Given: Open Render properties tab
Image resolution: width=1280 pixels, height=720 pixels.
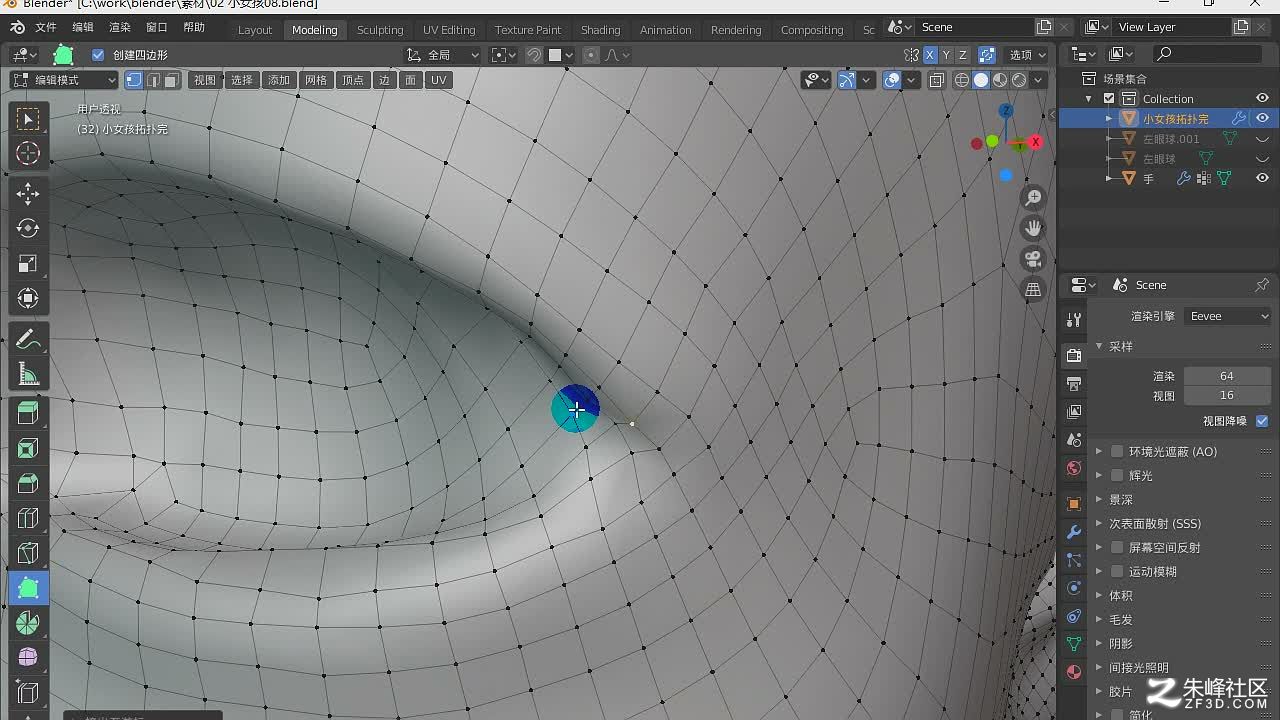Looking at the screenshot, I should 1074,356.
